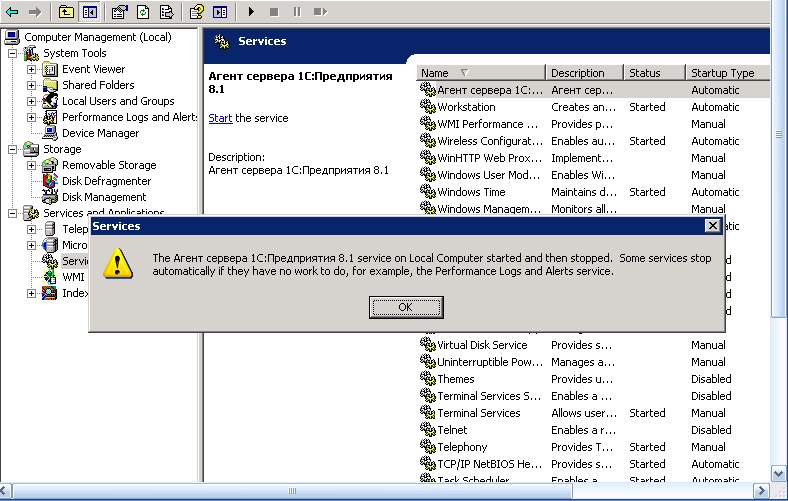Refresh the services list via the toolbar
Image resolution: width=788 pixels, height=501 pixels.
(x=143, y=12)
